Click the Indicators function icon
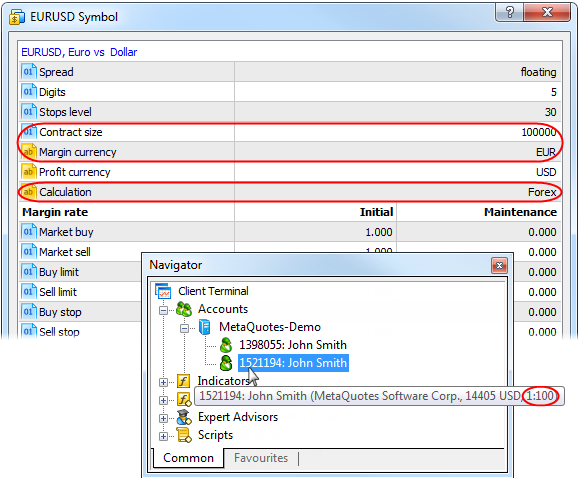This screenshot has height=478, width=580. pyautogui.click(x=183, y=381)
